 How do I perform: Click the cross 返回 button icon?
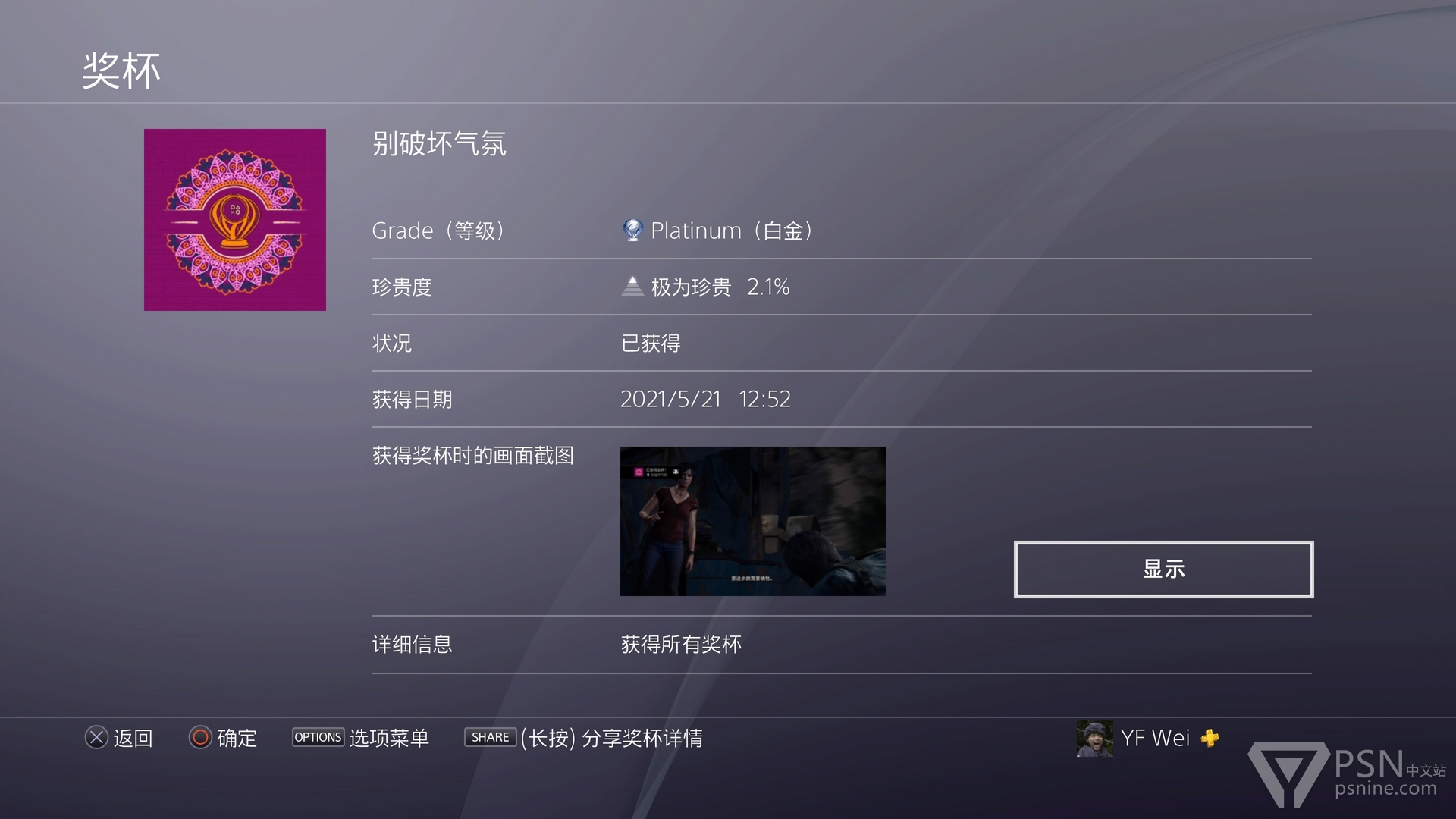96,737
